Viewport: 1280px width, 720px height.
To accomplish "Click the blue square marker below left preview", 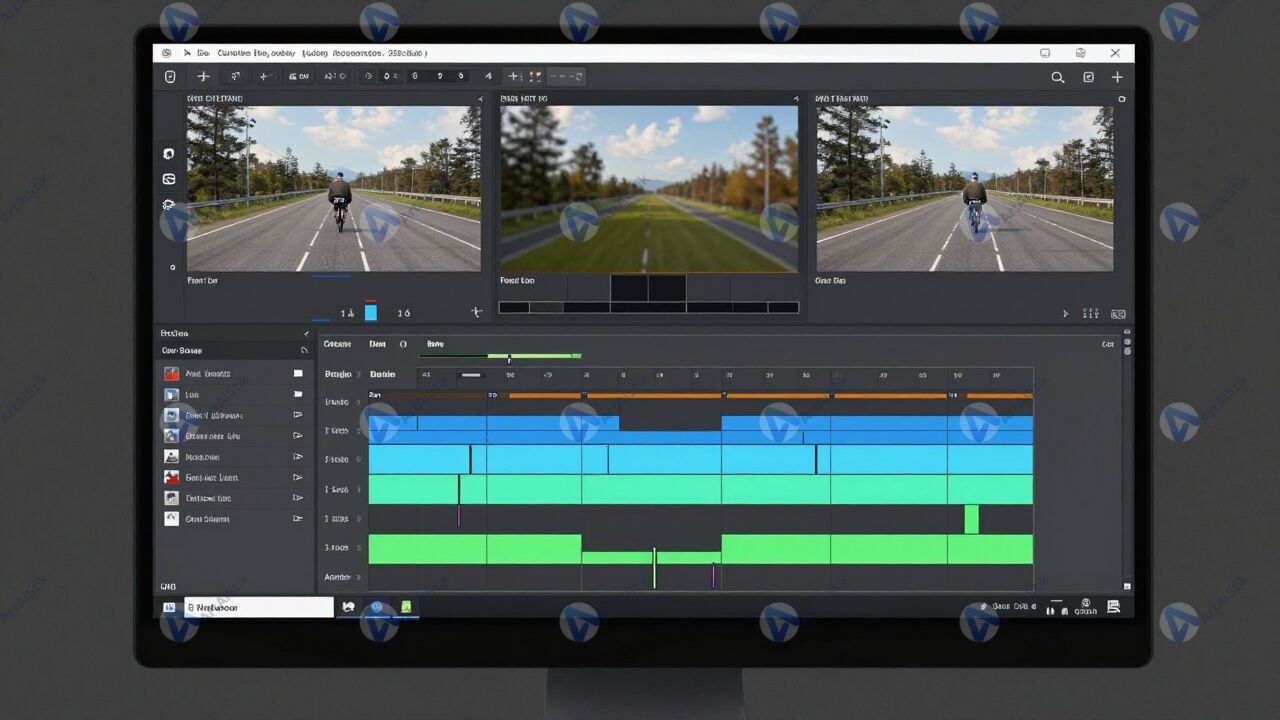I will [x=371, y=313].
